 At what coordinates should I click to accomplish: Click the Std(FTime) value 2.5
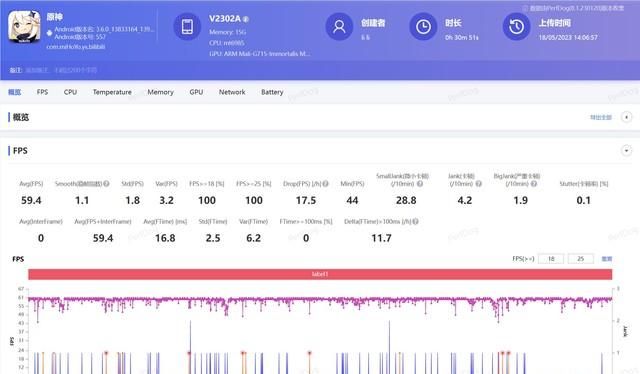coord(213,238)
